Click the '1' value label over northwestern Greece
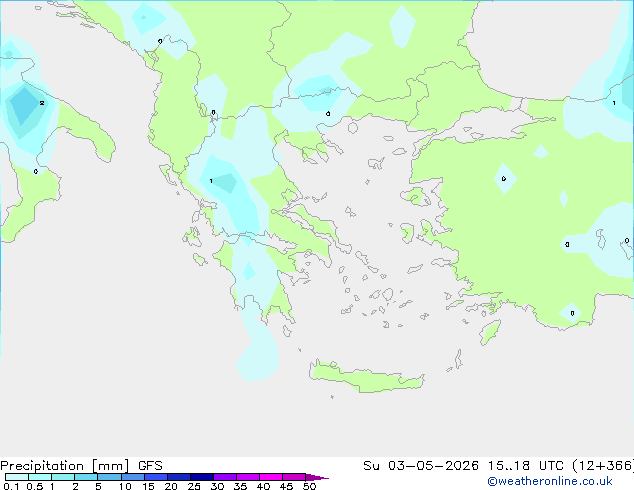The width and height of the screenshot is (634, 490). tap(211, 181)
